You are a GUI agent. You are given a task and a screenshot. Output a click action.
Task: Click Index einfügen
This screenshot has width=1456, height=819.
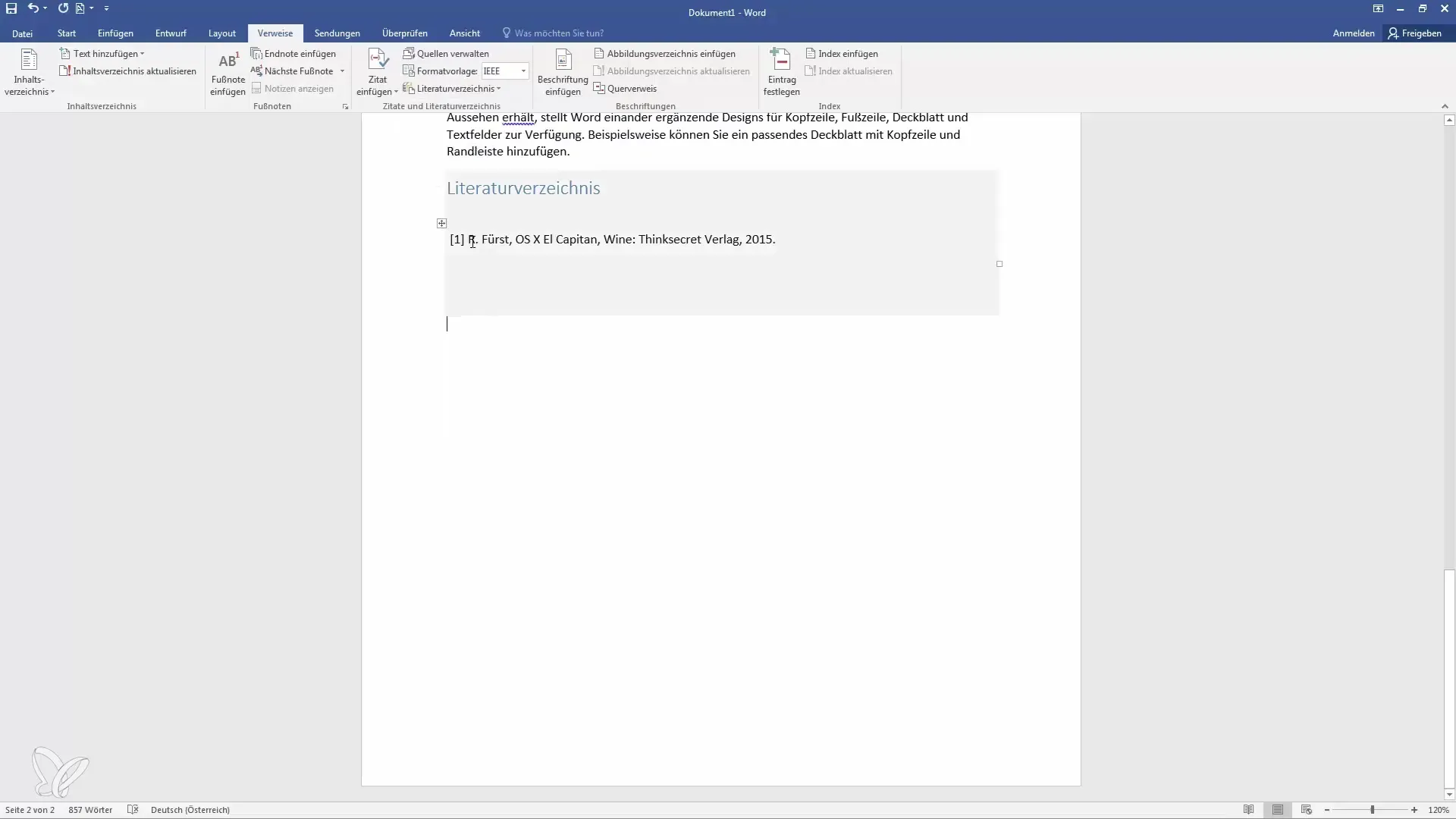(841, 54)
